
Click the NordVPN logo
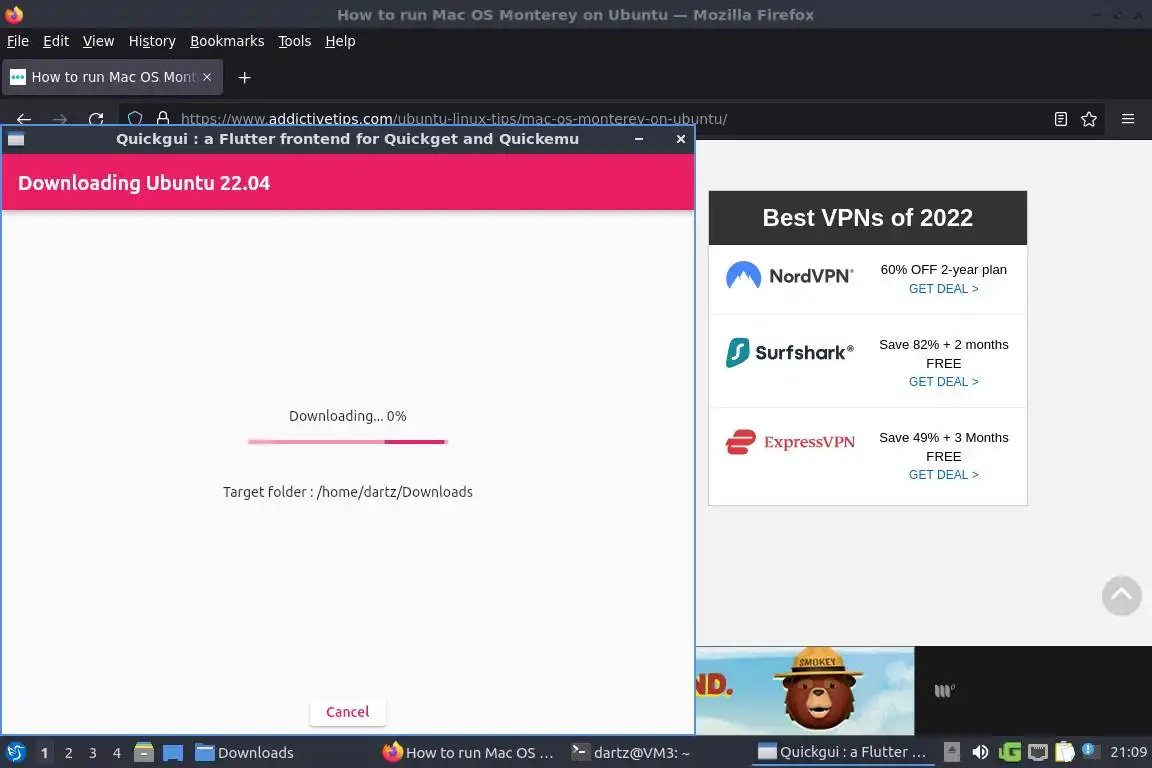click(790, 276)
